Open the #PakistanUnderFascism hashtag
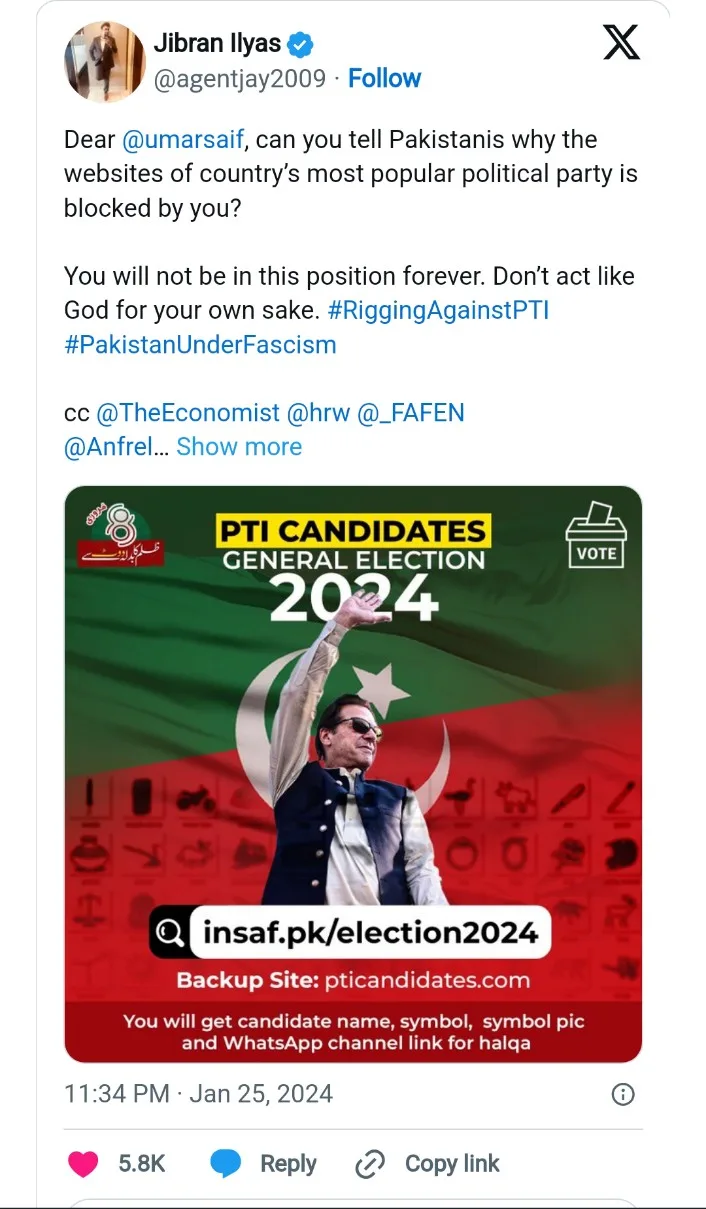This screenshot has height=1209, width=706. click(x=200, y=345)
